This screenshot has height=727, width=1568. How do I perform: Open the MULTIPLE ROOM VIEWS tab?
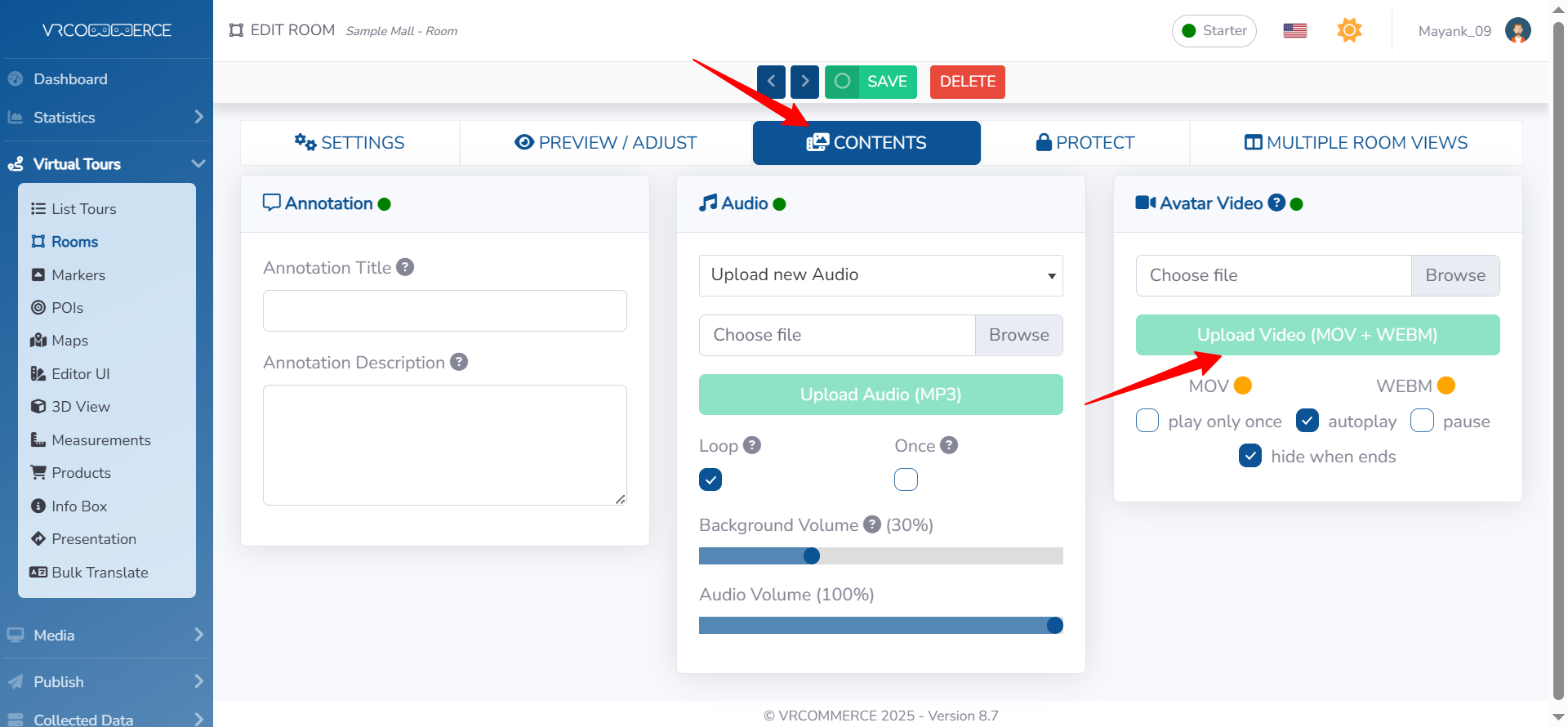(x=1356, y=143)
